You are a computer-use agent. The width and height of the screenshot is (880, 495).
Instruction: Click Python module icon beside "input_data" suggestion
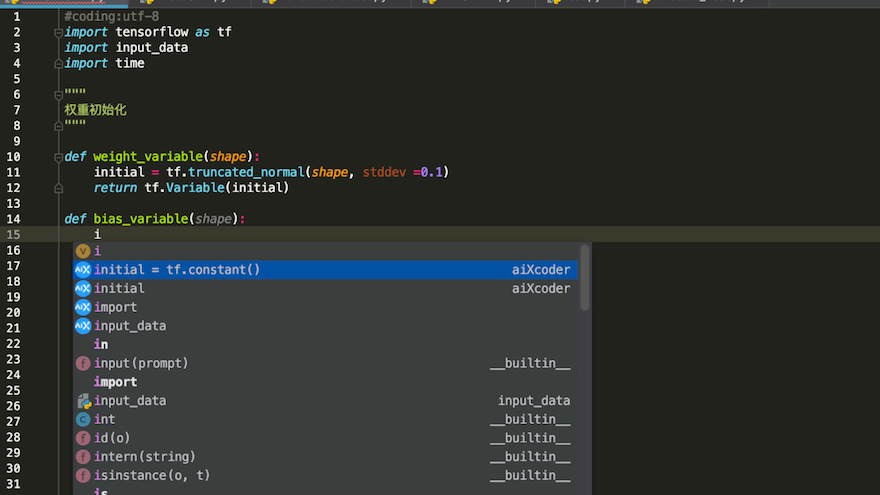pyautogui.click(x=83, y=401)
